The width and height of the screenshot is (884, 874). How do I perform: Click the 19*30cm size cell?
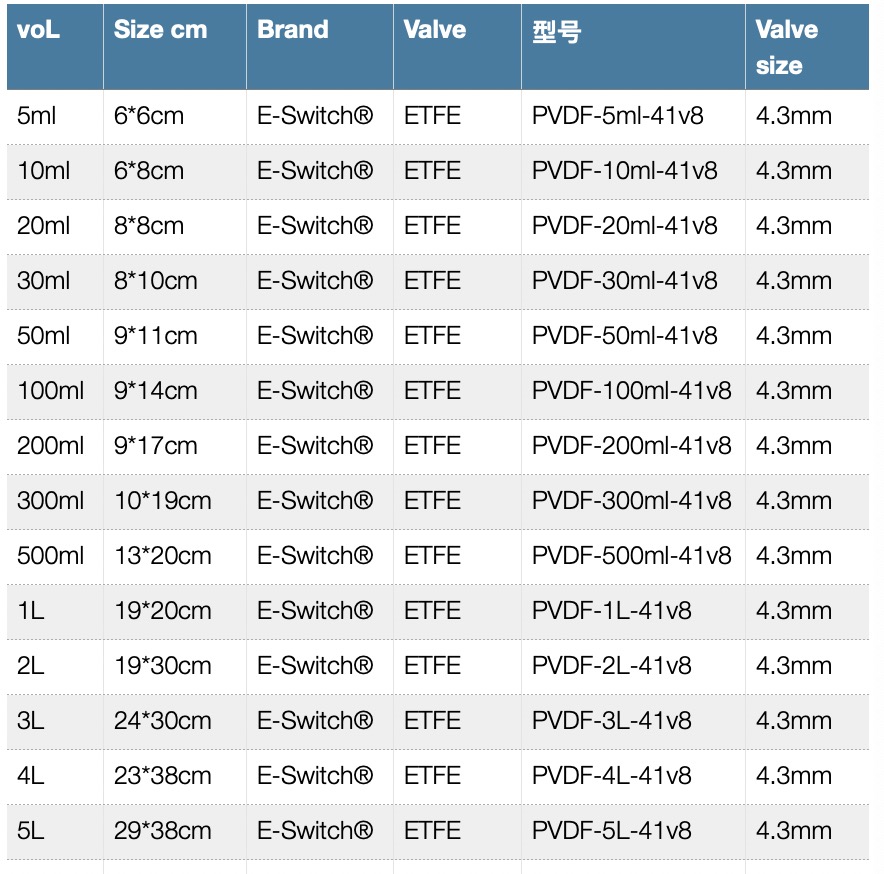pos(162,666)
